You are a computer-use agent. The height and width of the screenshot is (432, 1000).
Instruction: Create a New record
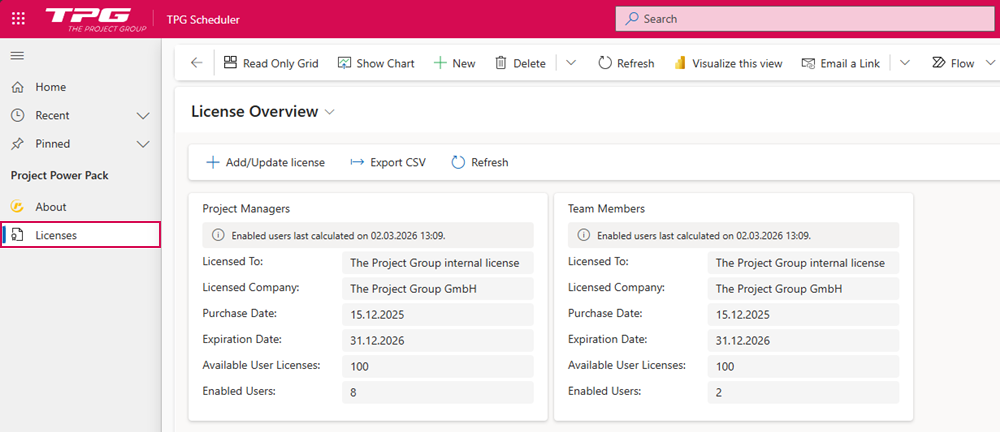pyautogui.click(x=455, y=63)
